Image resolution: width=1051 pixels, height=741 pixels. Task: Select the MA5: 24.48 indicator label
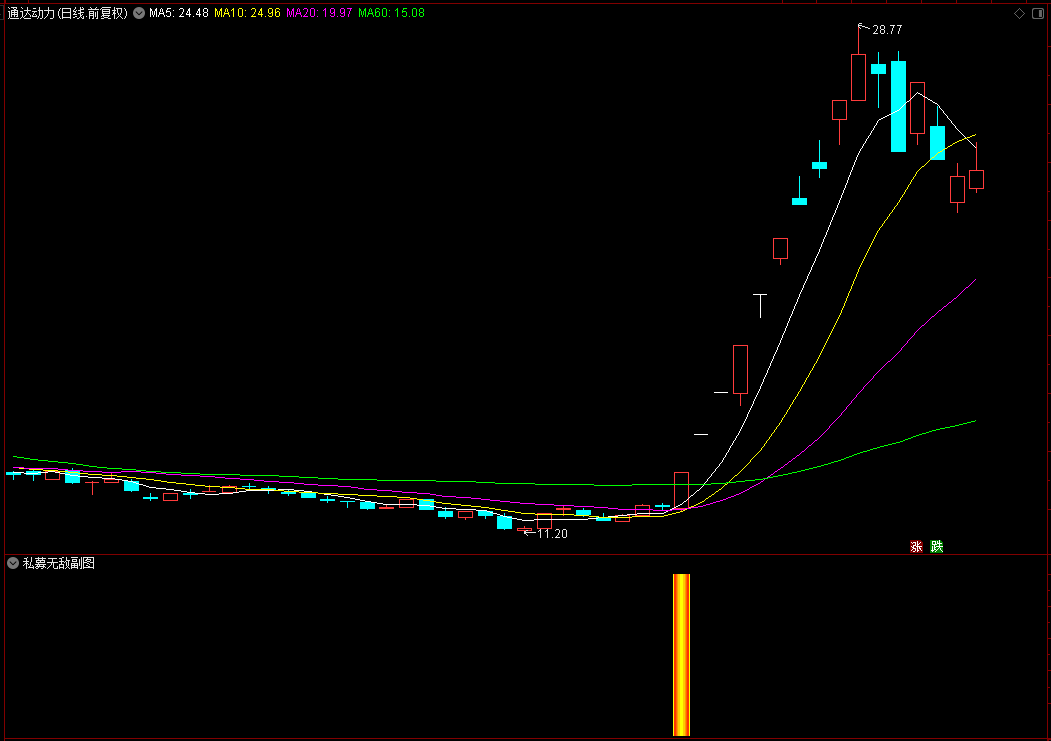click(179, 14)
